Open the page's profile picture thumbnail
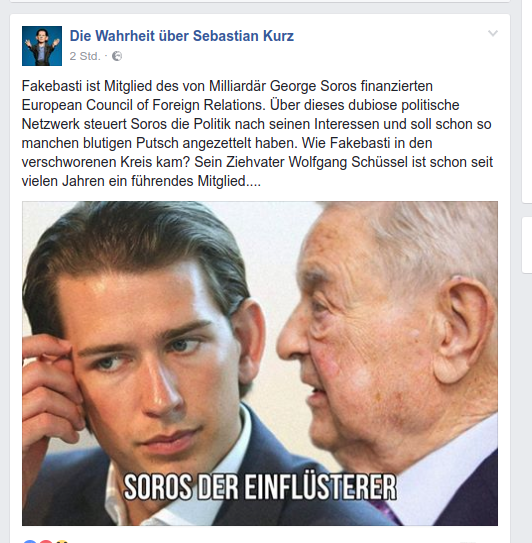This screenshot has width=532, height=543. (42, 46)
